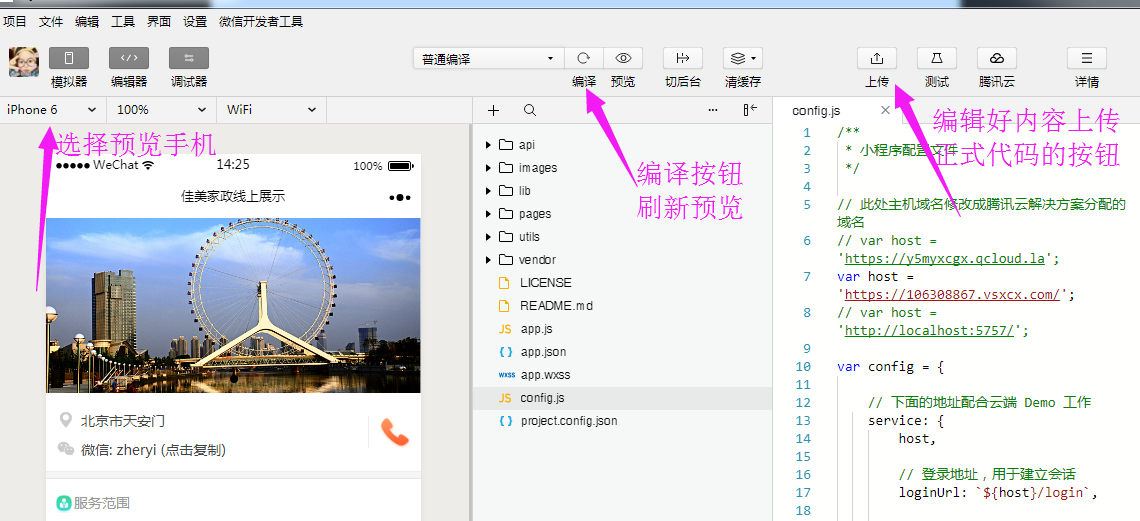Screen dimensions: 1140x521
Task: Toggle the editor (编辑器) panel
Action: (129, 58)
